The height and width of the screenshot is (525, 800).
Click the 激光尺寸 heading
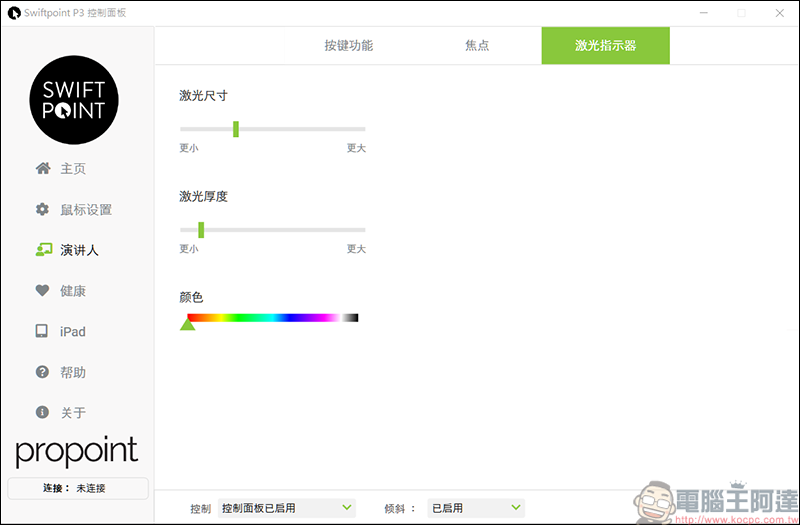click(203, 95)
